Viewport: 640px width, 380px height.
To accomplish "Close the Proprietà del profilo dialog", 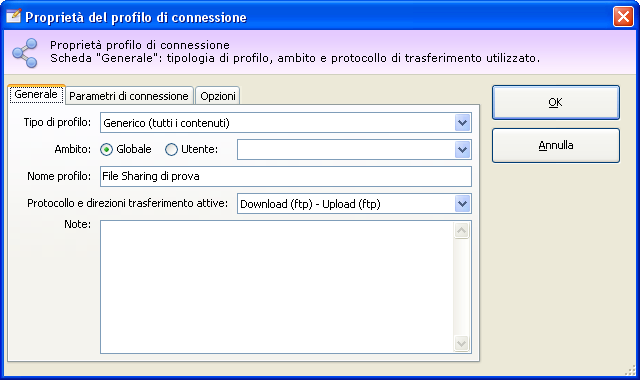I will [x=623, y=17].
